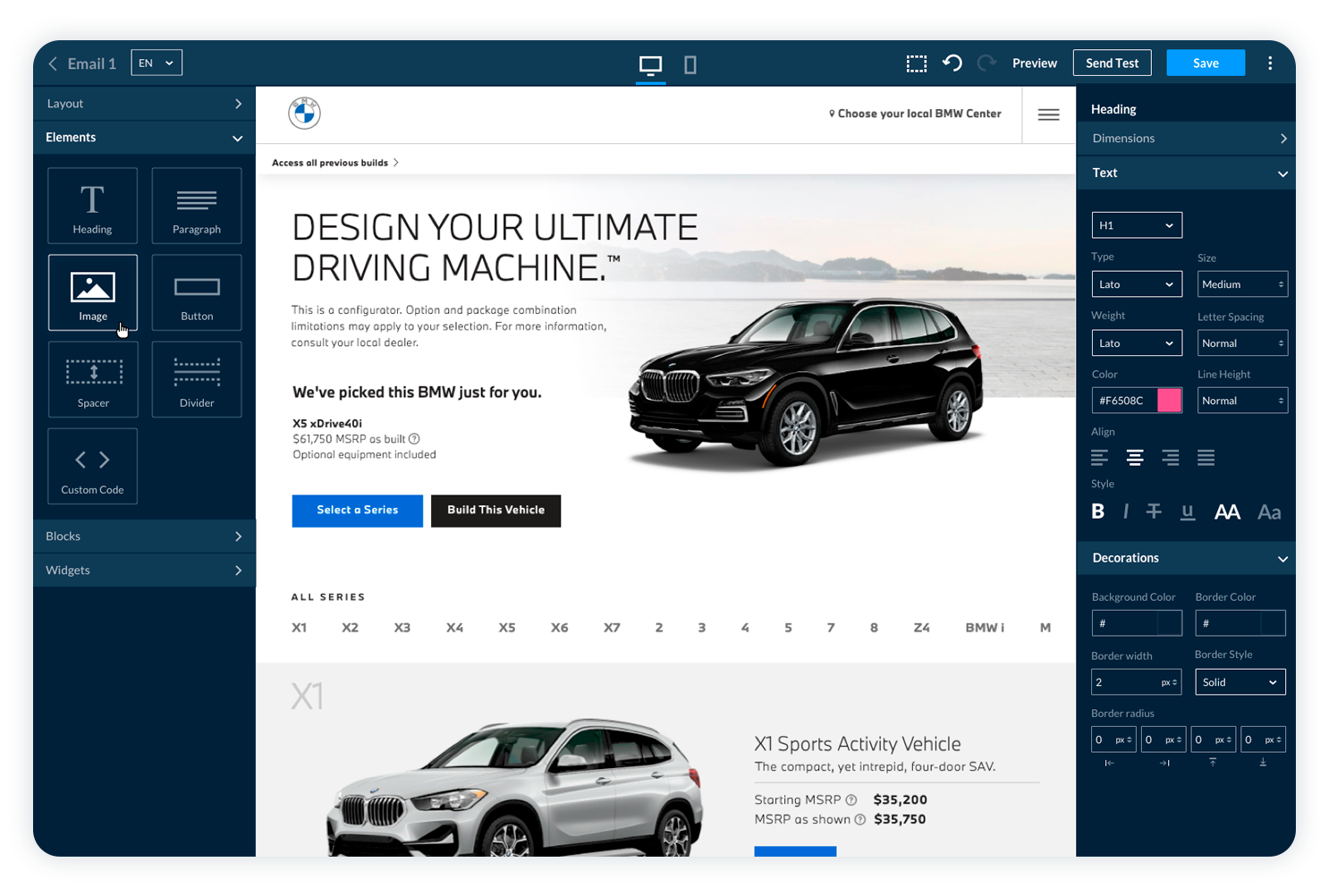
Task: Toggle underline text style
Action: [x=1188, y=511]
